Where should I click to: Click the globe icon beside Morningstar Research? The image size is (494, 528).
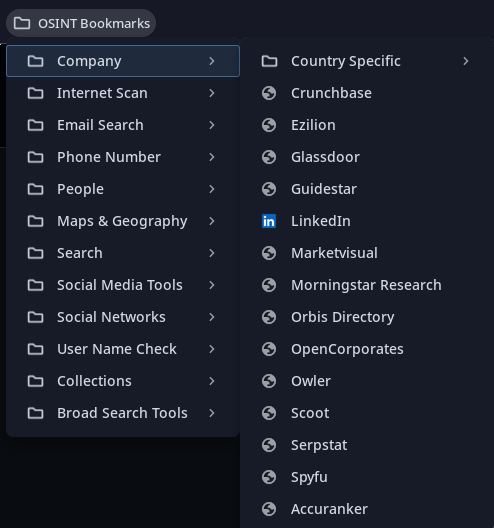pyautogui.click(x=269, y=285)
